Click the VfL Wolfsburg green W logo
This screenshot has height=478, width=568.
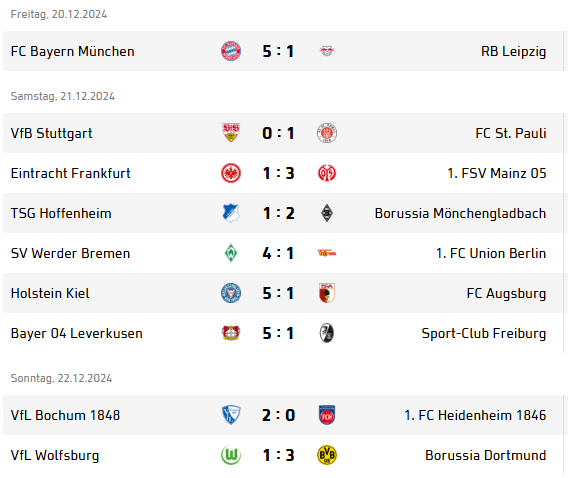[231, 455]
